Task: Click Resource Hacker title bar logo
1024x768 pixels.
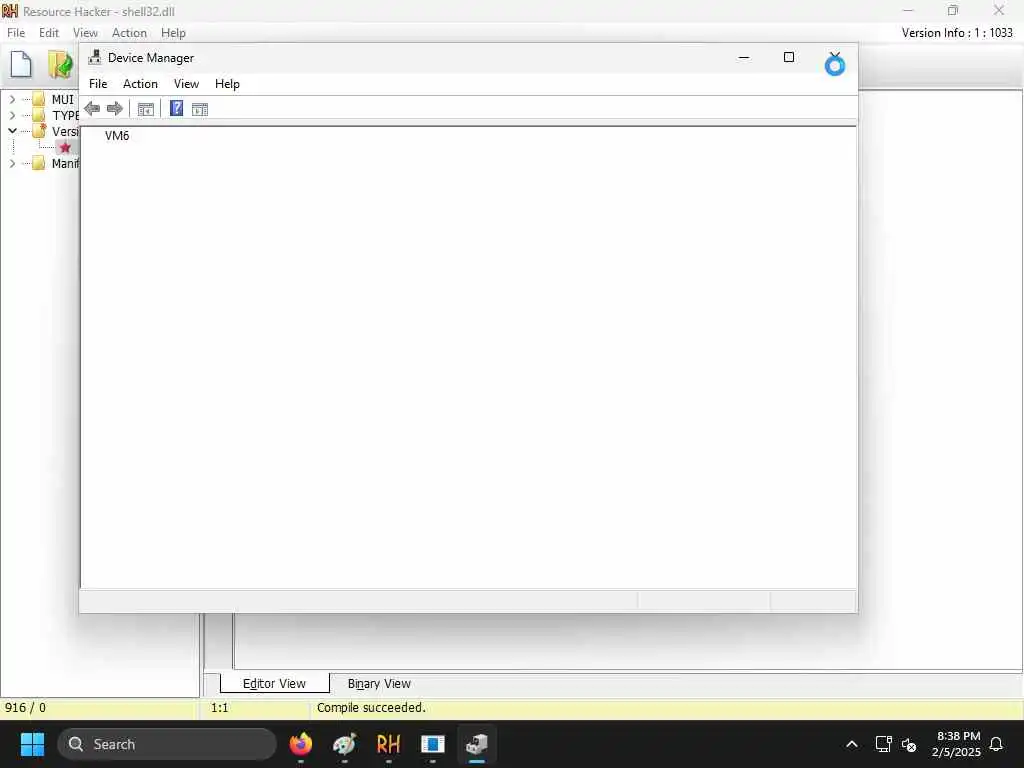Action: 10,11
